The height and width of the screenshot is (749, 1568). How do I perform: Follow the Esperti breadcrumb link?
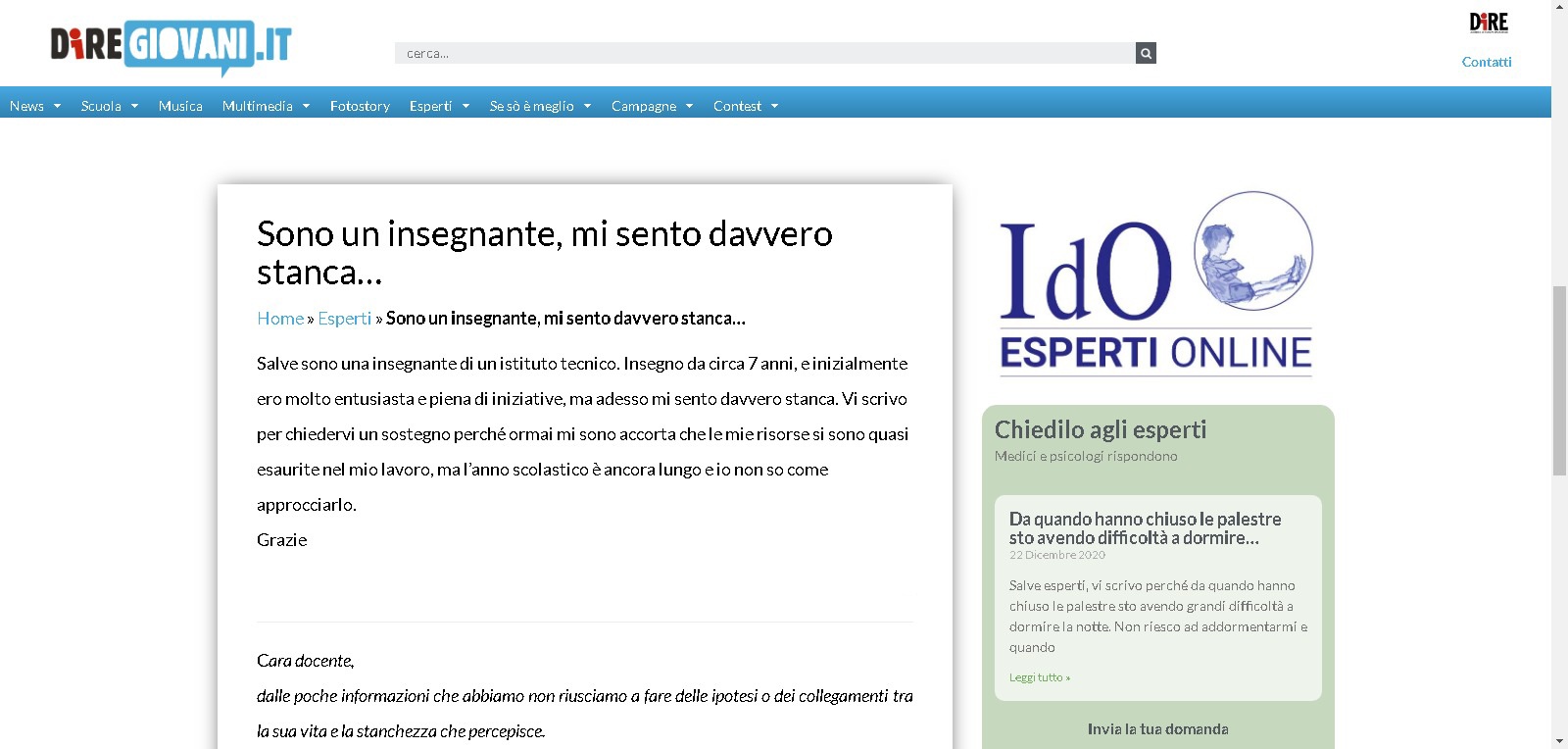[x=344, y=319]
